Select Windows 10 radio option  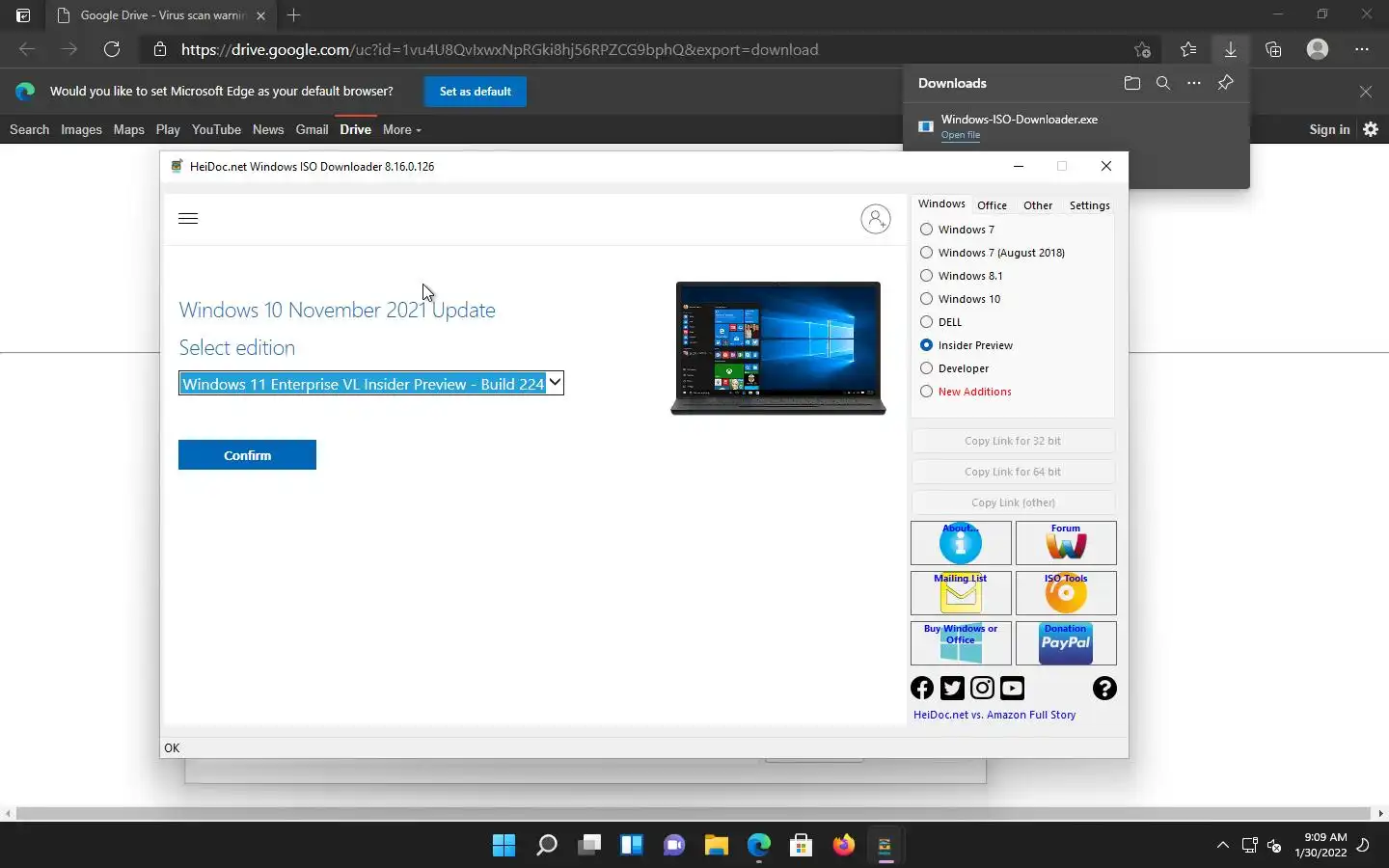[961, 299]
